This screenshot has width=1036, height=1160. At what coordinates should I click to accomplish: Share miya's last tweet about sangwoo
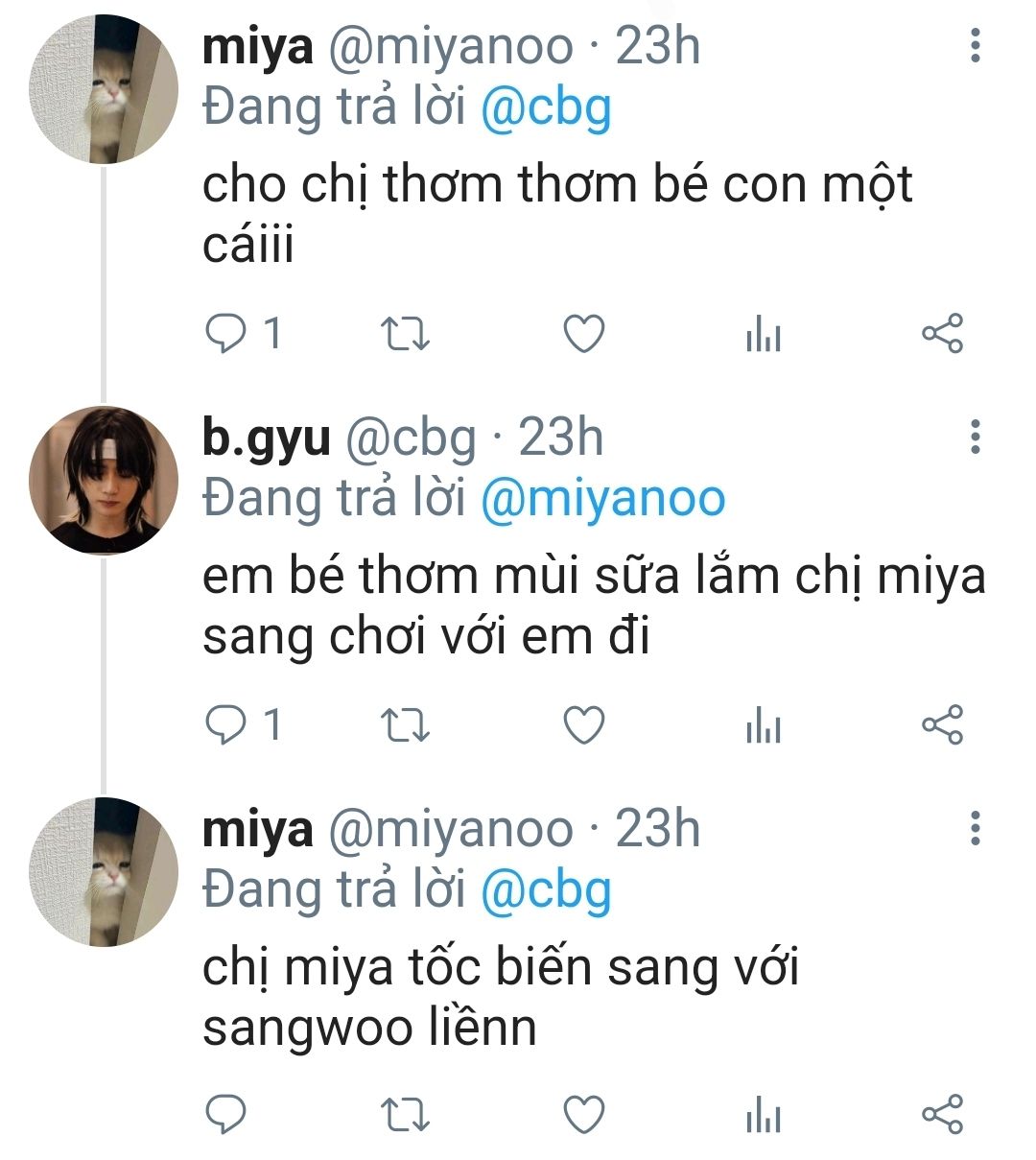point(942,1115)
